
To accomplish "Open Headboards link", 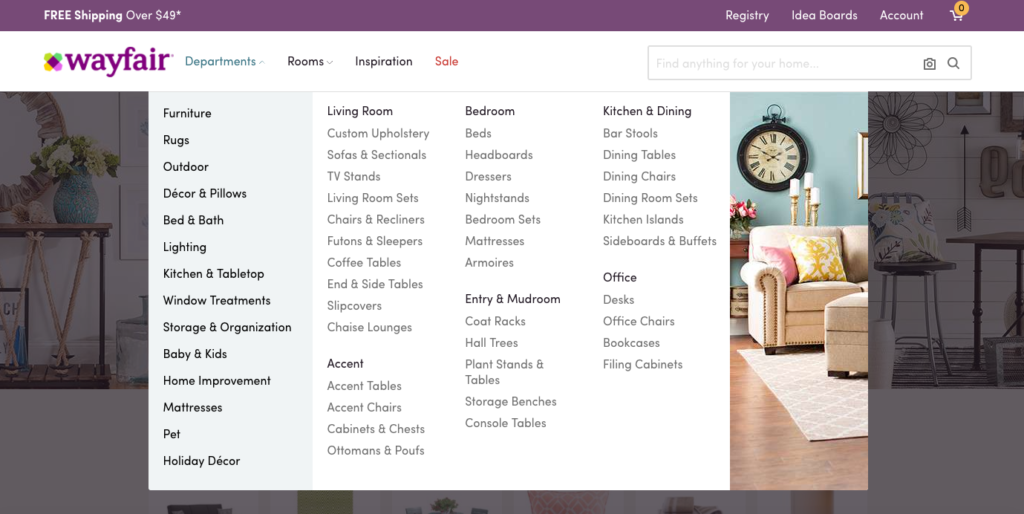I will click(x=499, y=155).
